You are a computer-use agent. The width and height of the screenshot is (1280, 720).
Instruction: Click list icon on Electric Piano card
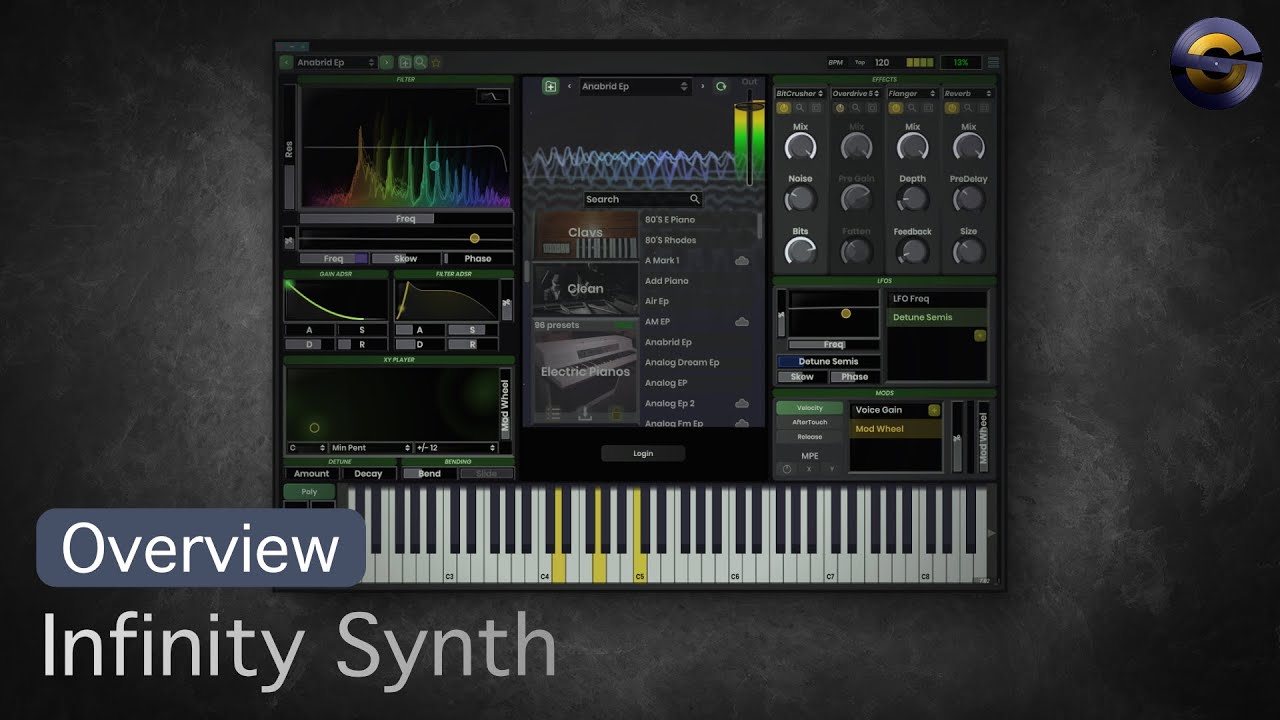(553, 413)
